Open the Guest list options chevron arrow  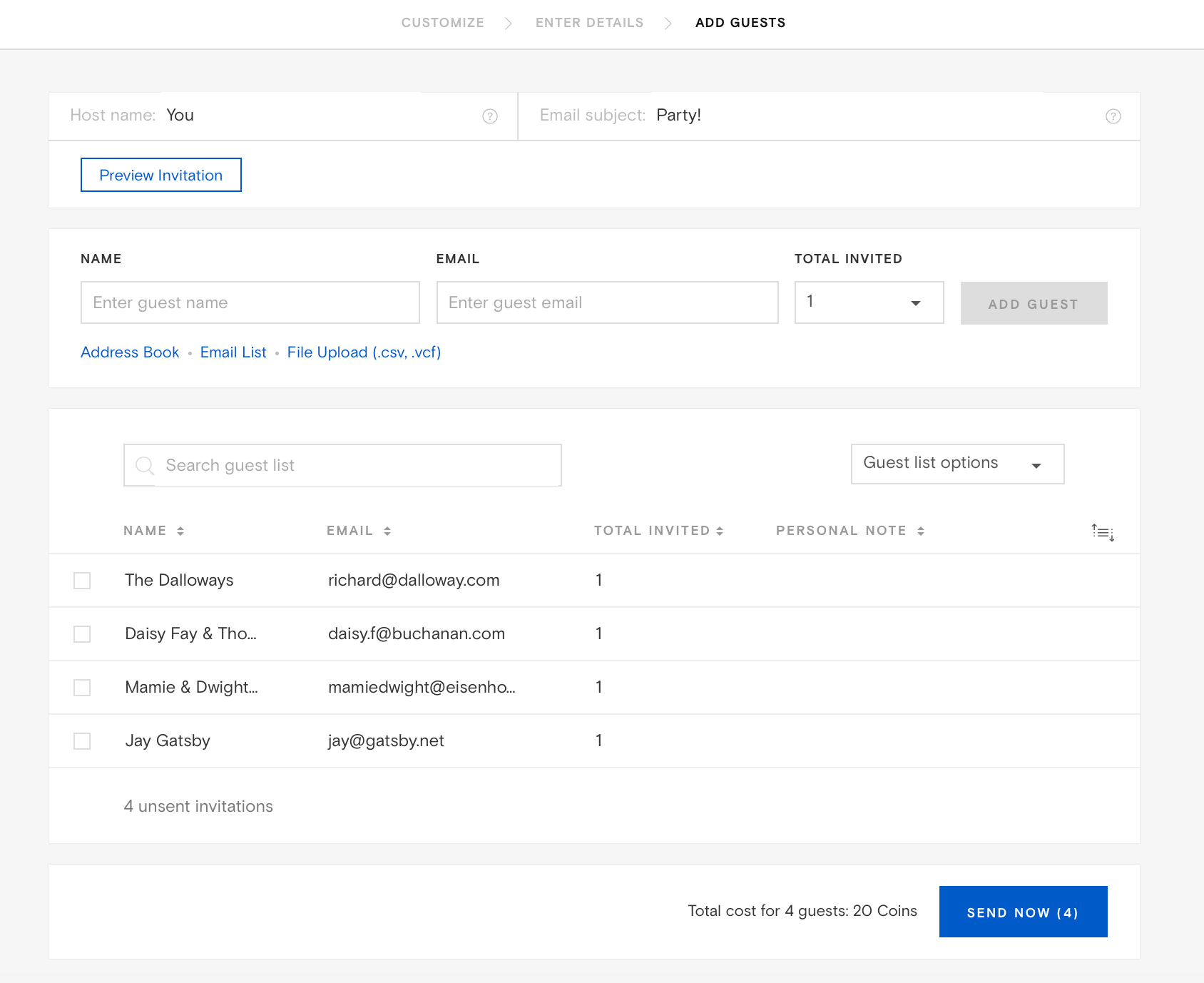click(1036, 465)
